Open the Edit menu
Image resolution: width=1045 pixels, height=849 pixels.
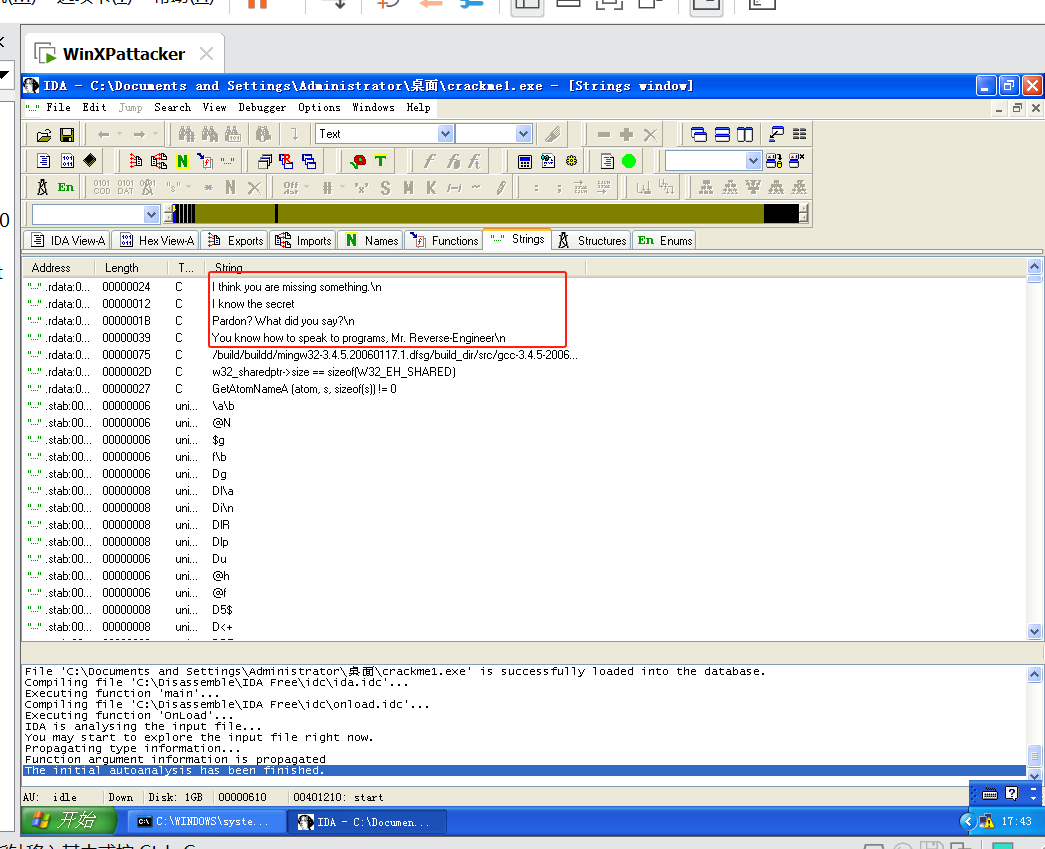(94, 107)
